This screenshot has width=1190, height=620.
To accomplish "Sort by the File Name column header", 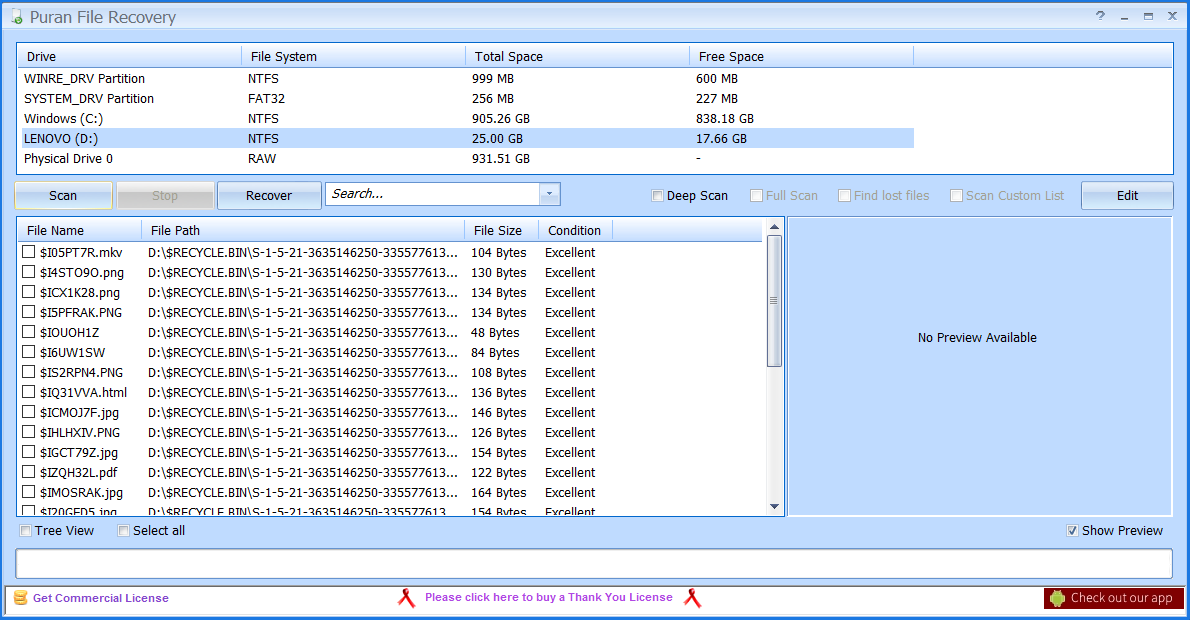I will (x=79, y=230).
